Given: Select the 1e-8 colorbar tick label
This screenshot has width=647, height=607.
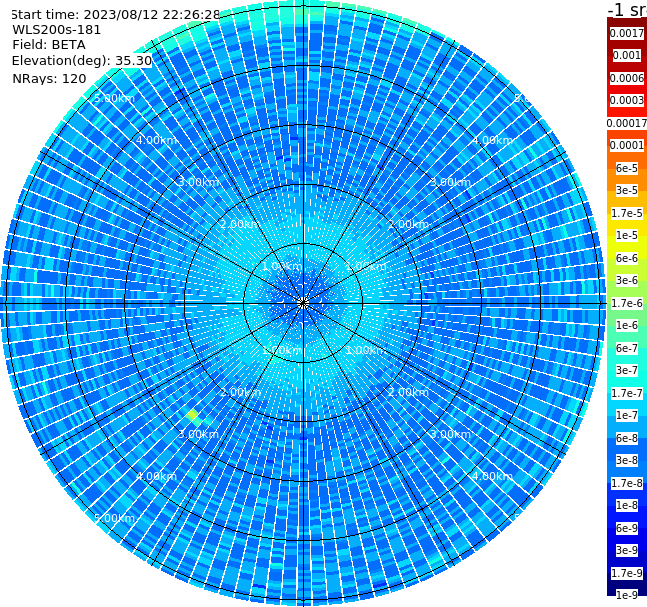Looking at the screenshot, I should pos(627,505).
